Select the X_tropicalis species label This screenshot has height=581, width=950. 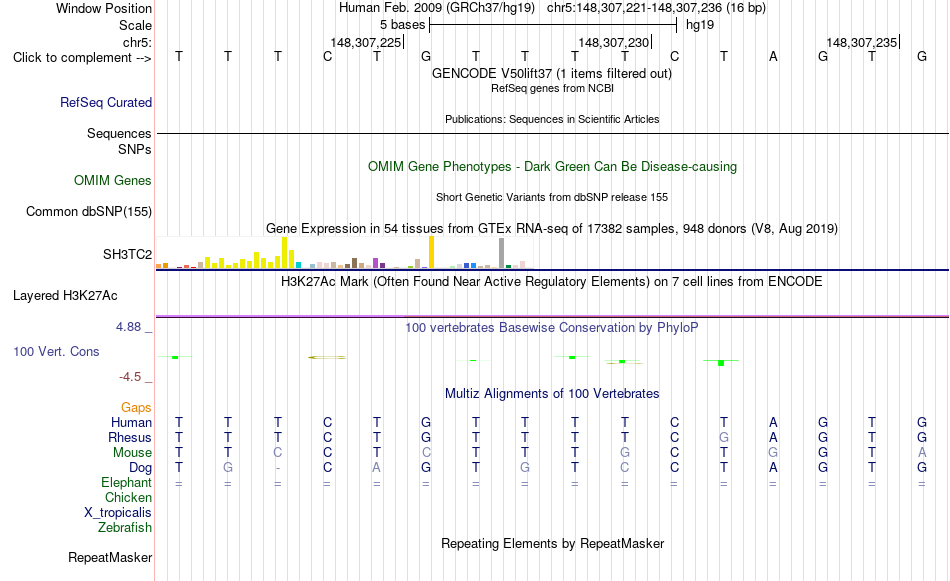[118, 513]
